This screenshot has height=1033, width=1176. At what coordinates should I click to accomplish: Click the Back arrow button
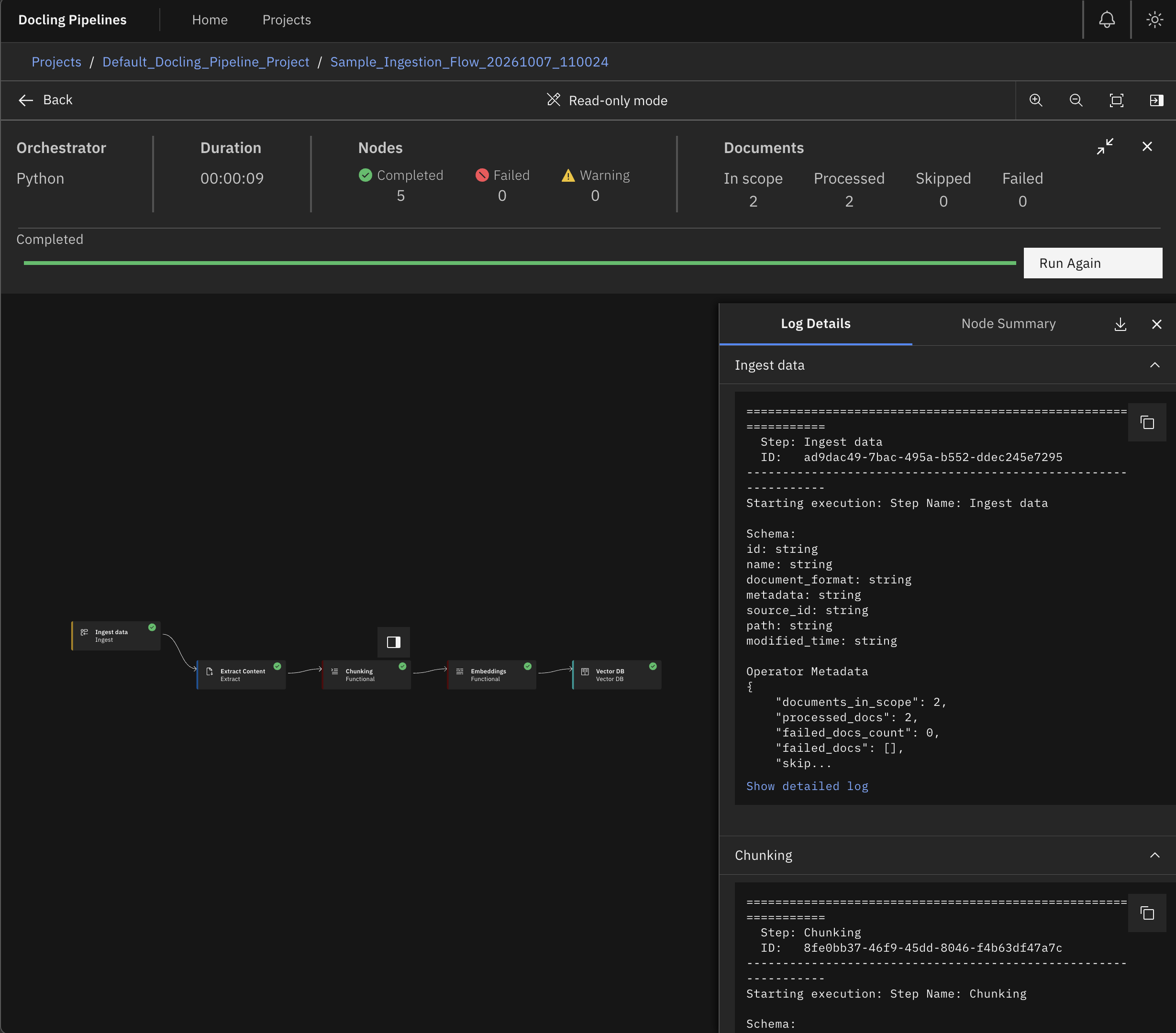[45, 100]
